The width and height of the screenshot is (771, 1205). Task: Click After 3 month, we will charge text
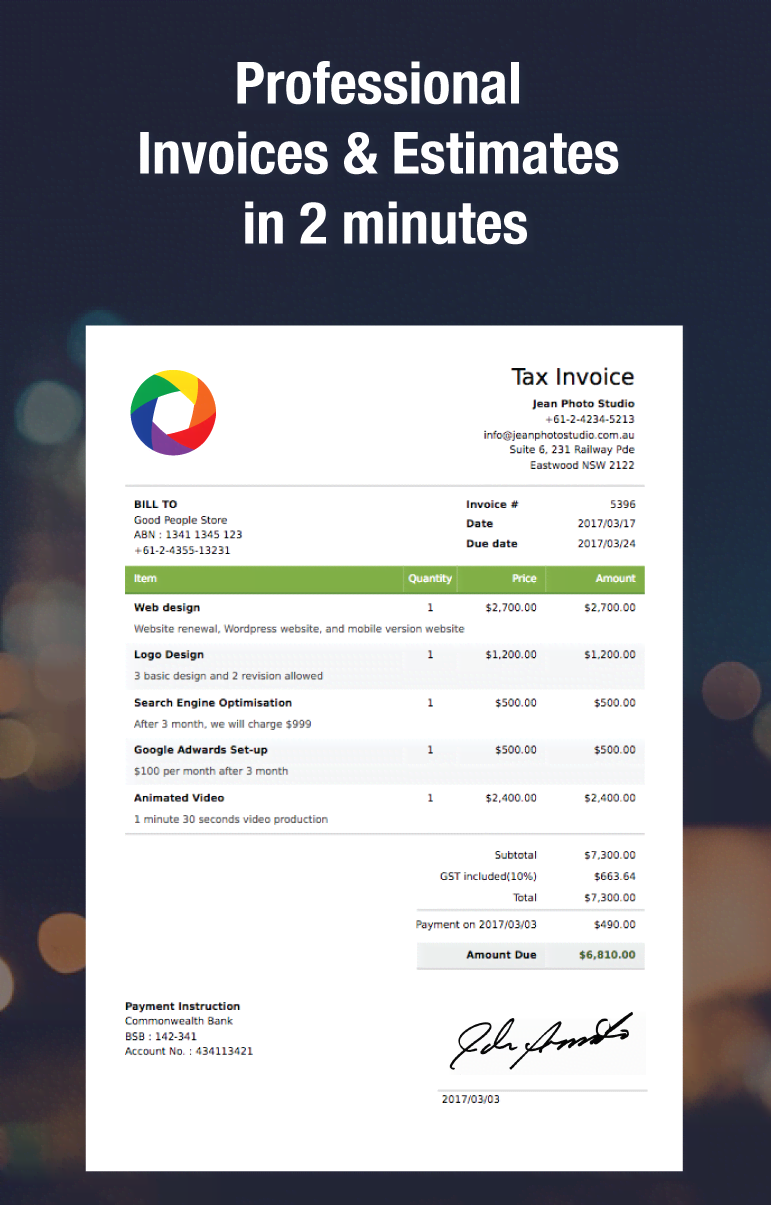(x=223, y=724)
